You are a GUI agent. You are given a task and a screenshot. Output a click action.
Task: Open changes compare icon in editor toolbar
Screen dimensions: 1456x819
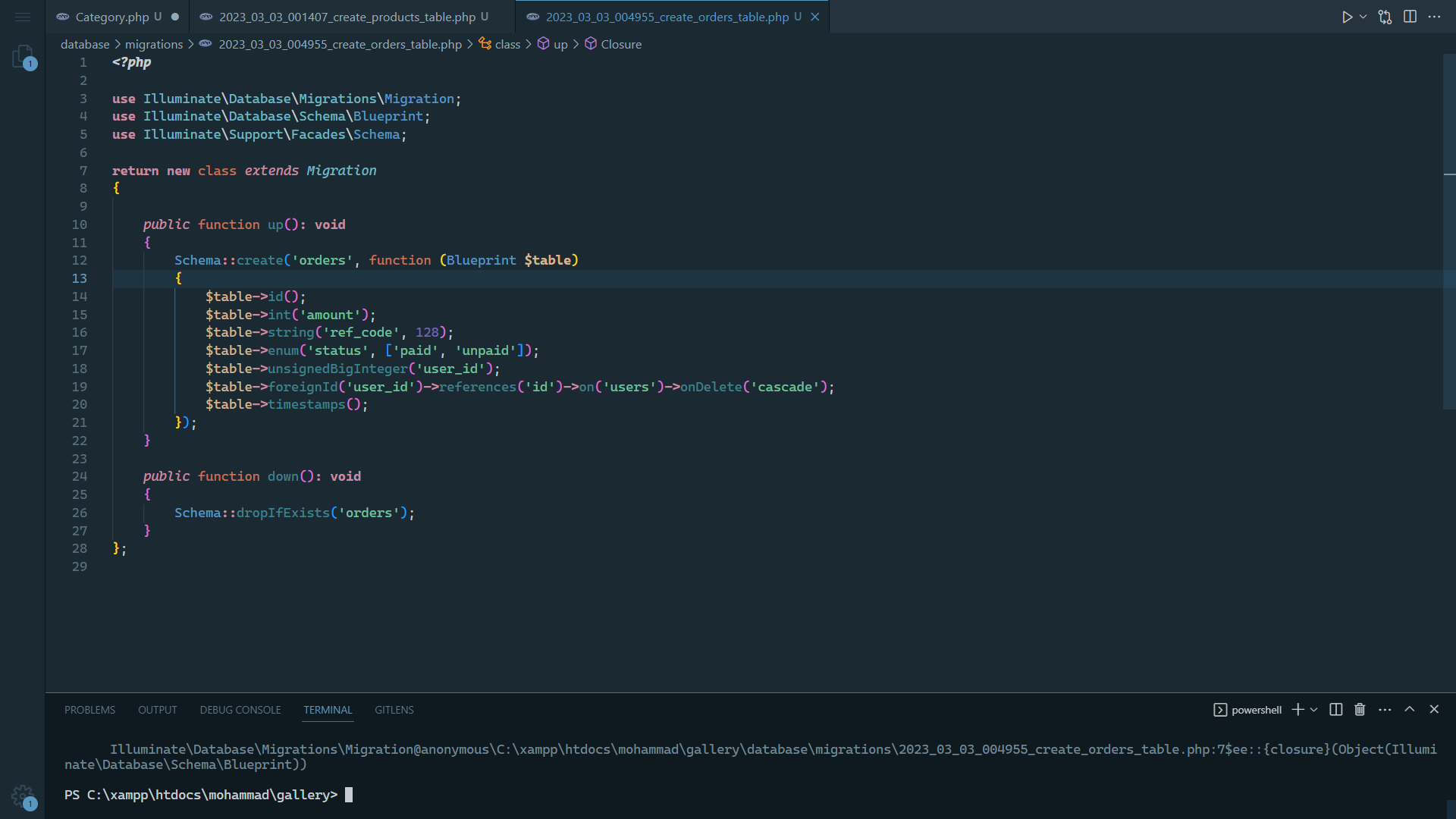click(1385, 17)
